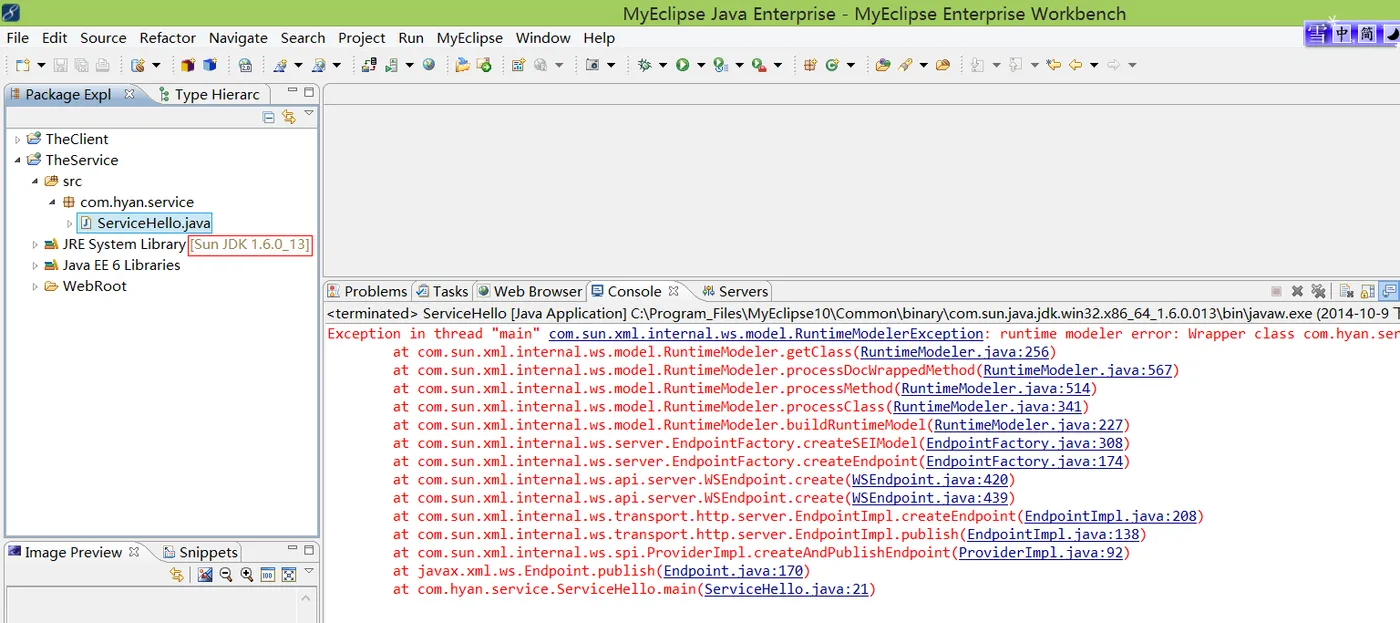
Task: Switch to the Tasks tab
Action: (x=442, y=291)
